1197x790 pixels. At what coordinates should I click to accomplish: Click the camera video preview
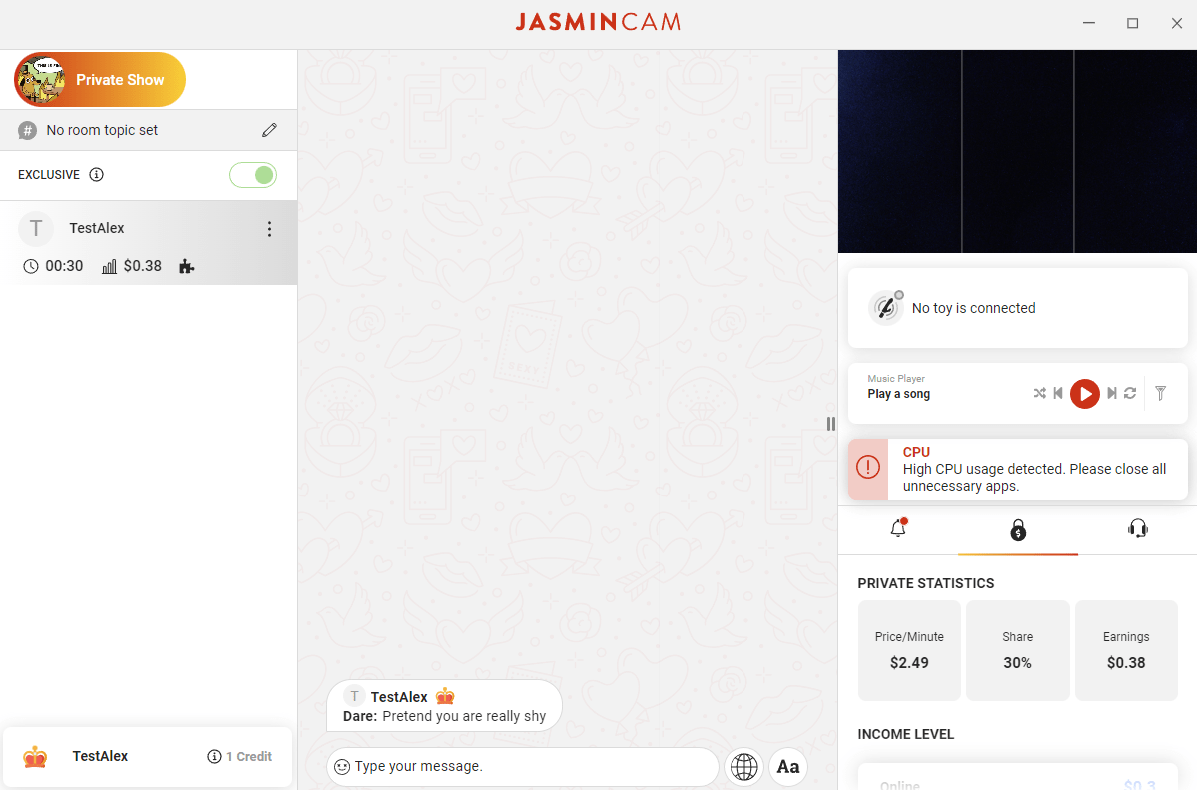[x=1018, y=151]
